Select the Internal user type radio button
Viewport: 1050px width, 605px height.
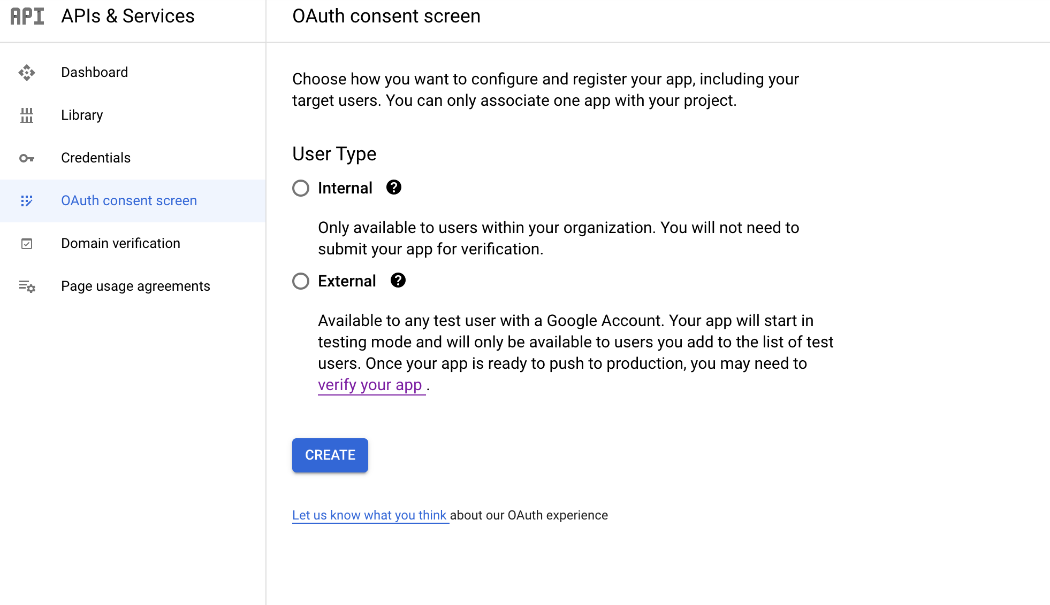click(300, 187)
